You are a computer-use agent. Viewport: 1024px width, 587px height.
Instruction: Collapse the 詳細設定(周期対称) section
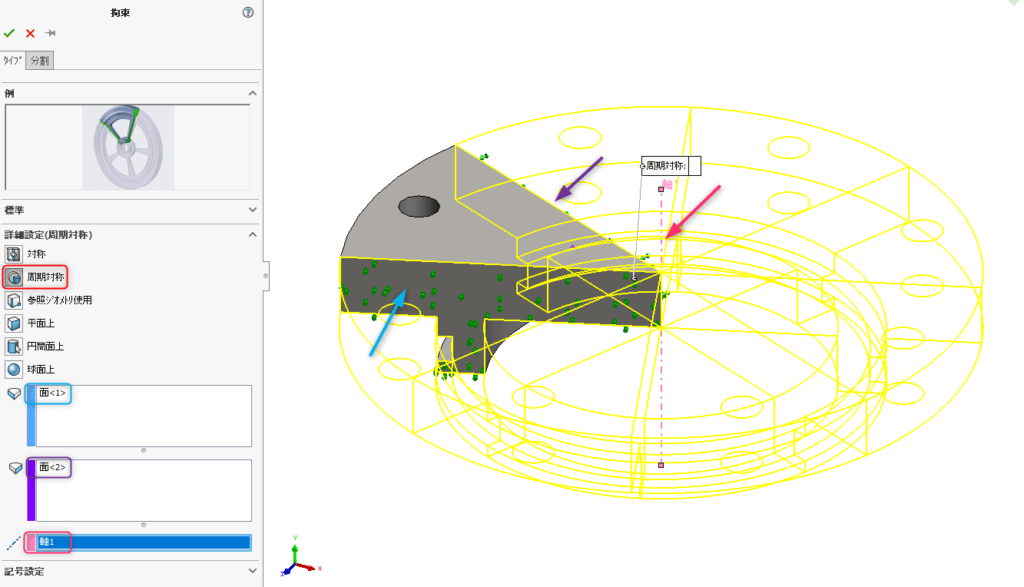point(252,234)
